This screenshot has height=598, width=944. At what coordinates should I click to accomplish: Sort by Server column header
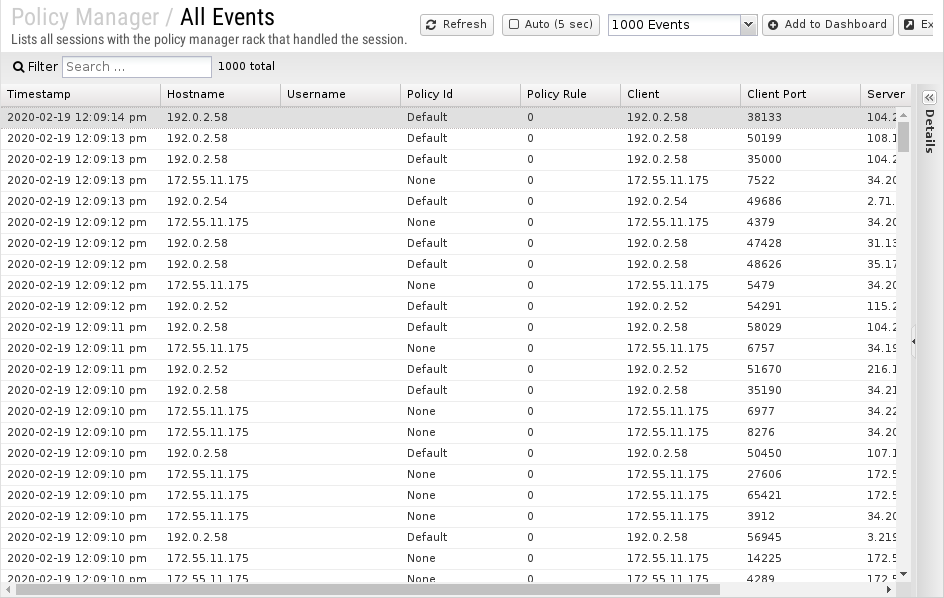[886, 95]
